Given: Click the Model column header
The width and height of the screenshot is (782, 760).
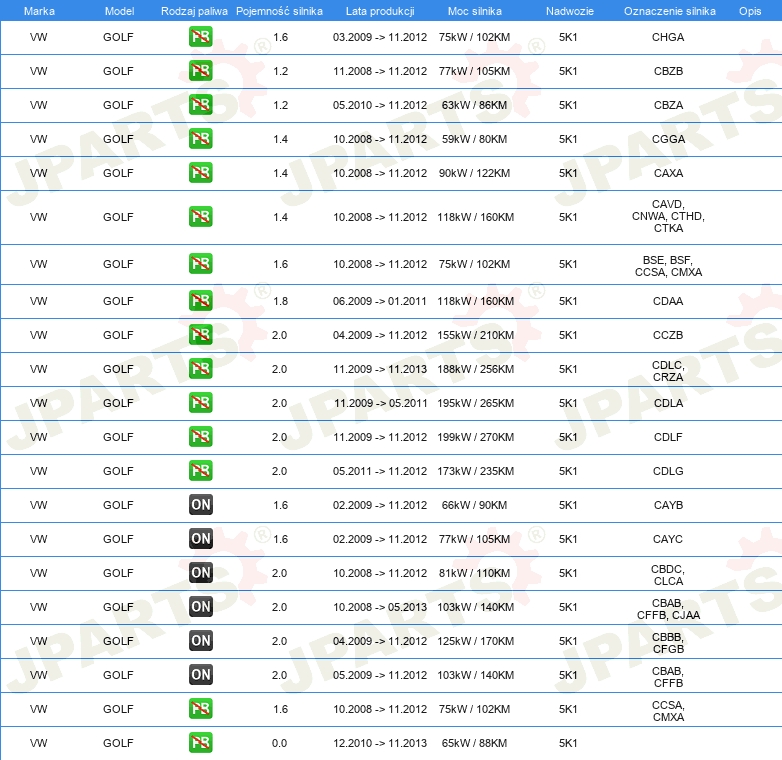Looking at the screenshot, I should pyautogui.click(x=119, y=11).
